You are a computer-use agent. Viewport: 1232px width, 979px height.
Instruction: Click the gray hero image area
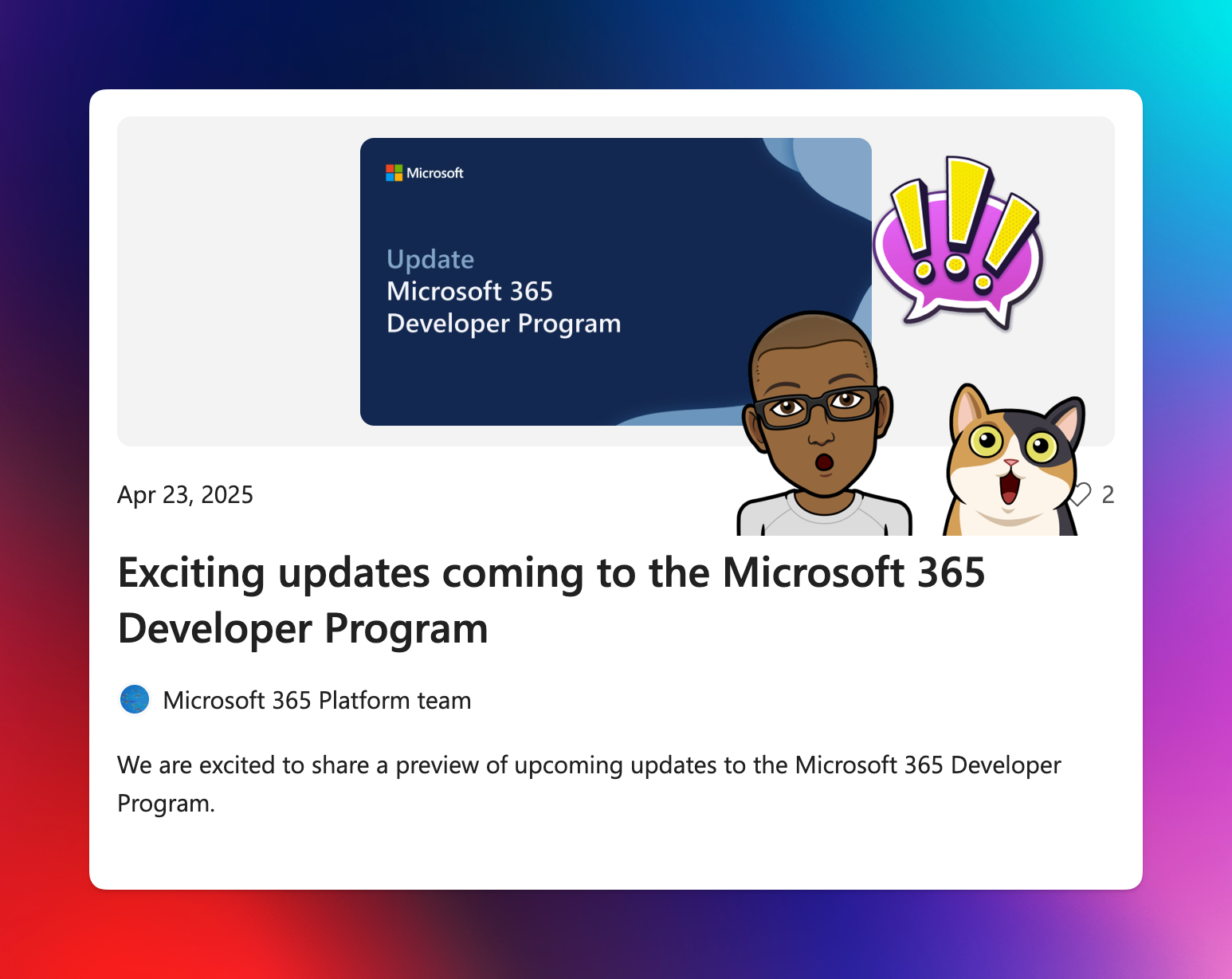(239, 279)
